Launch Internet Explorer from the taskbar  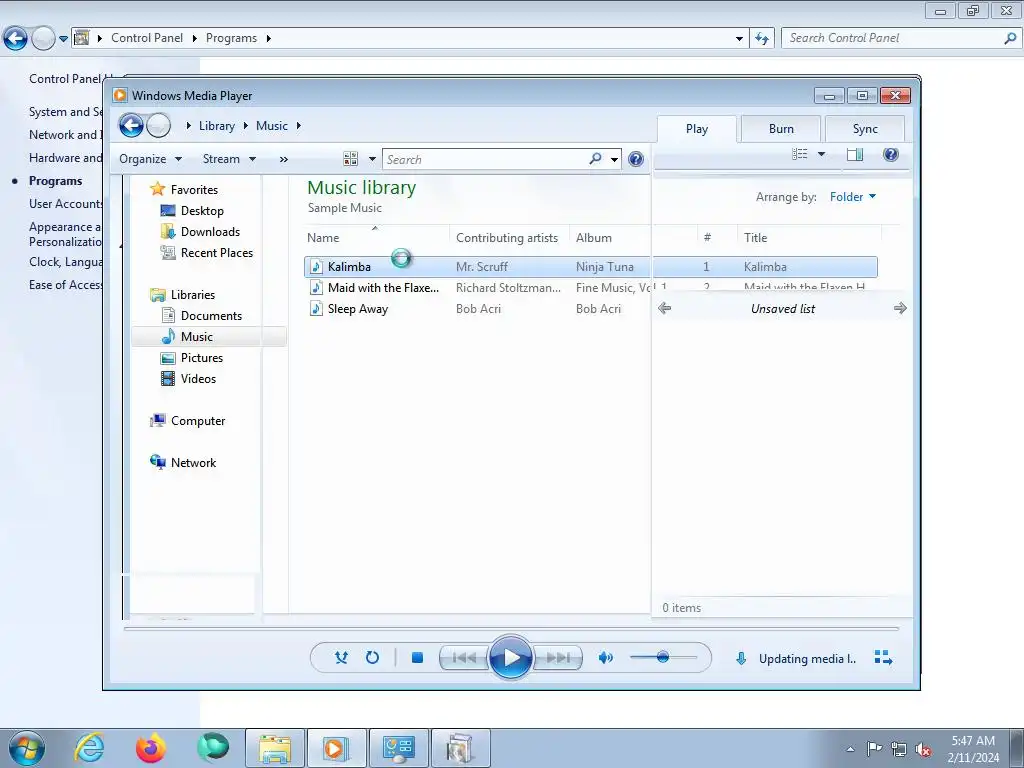point(89,748)
